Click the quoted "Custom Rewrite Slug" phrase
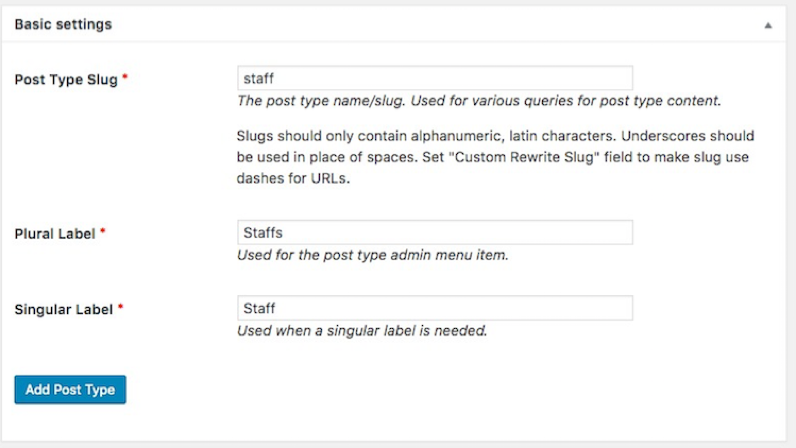 (x=524, y=157)
